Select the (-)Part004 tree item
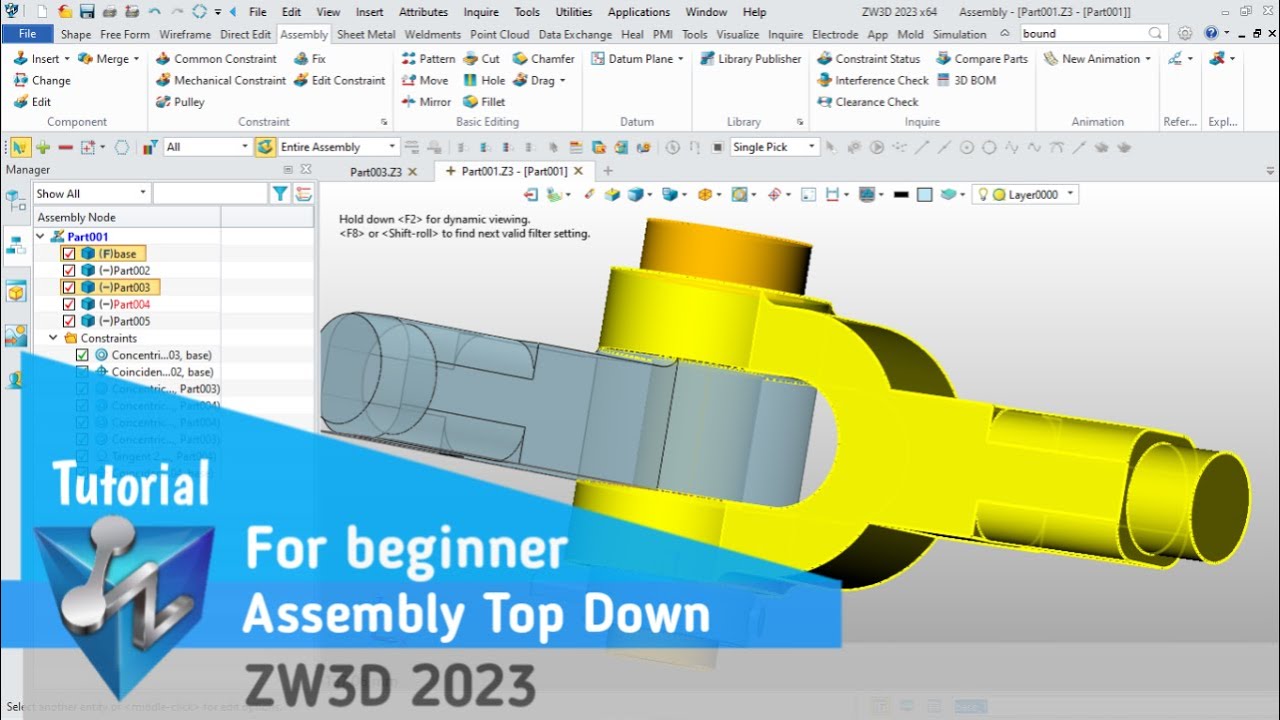The height and width of the screenshot is (720, 1280). pos(124,304)
